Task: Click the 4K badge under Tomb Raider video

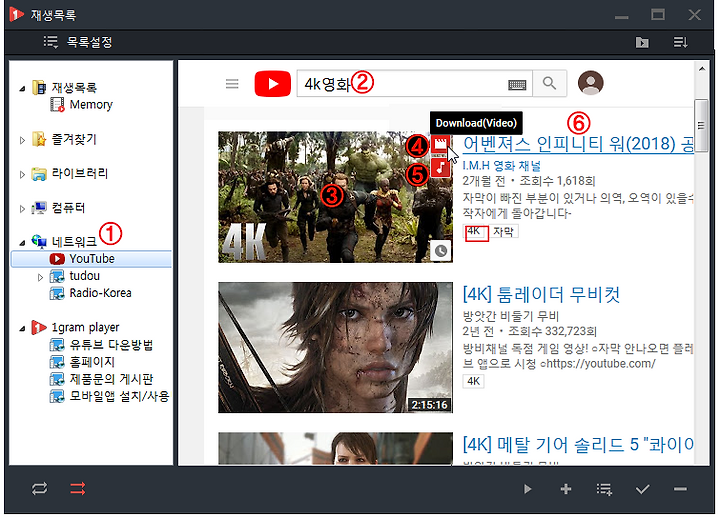Action: (473, 381)
